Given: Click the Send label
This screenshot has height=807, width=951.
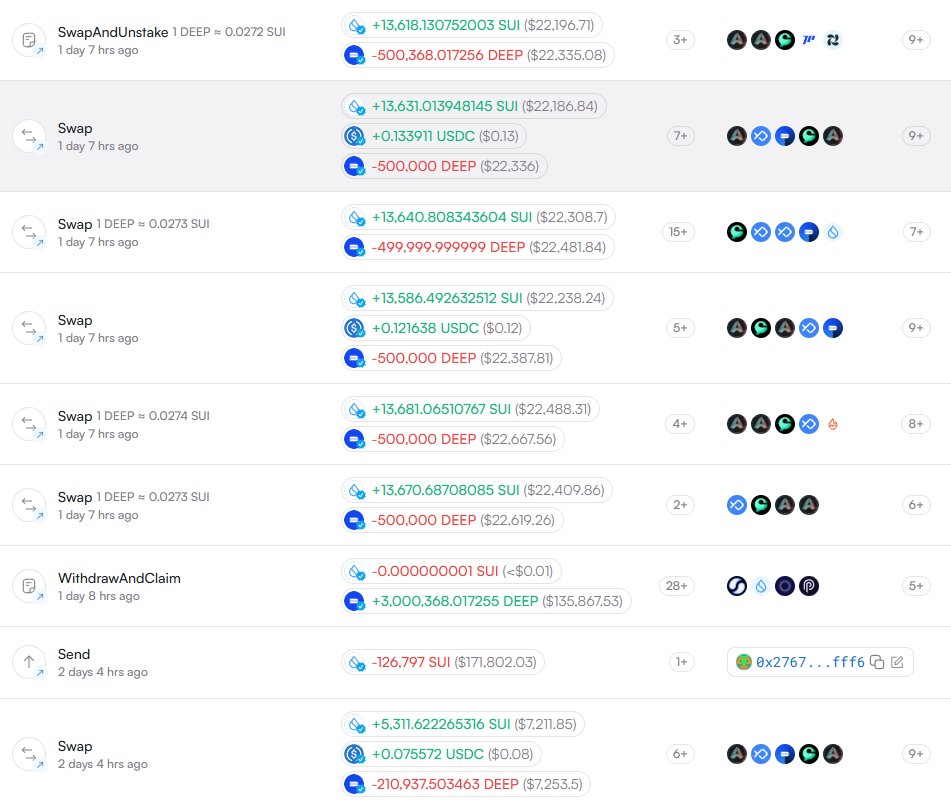Looking at the screenshot, I should pyautogui.click(x=74, y=655).
